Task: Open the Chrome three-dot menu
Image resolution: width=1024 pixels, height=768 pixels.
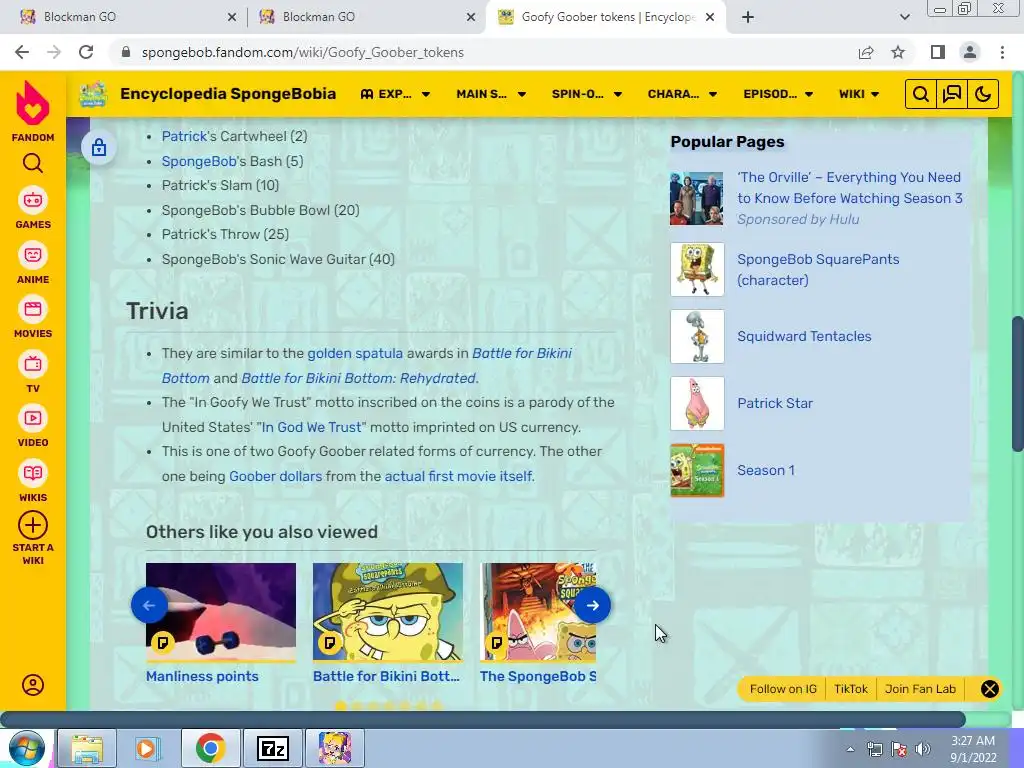Action: pyautogui.click(x=1002, y=52)
